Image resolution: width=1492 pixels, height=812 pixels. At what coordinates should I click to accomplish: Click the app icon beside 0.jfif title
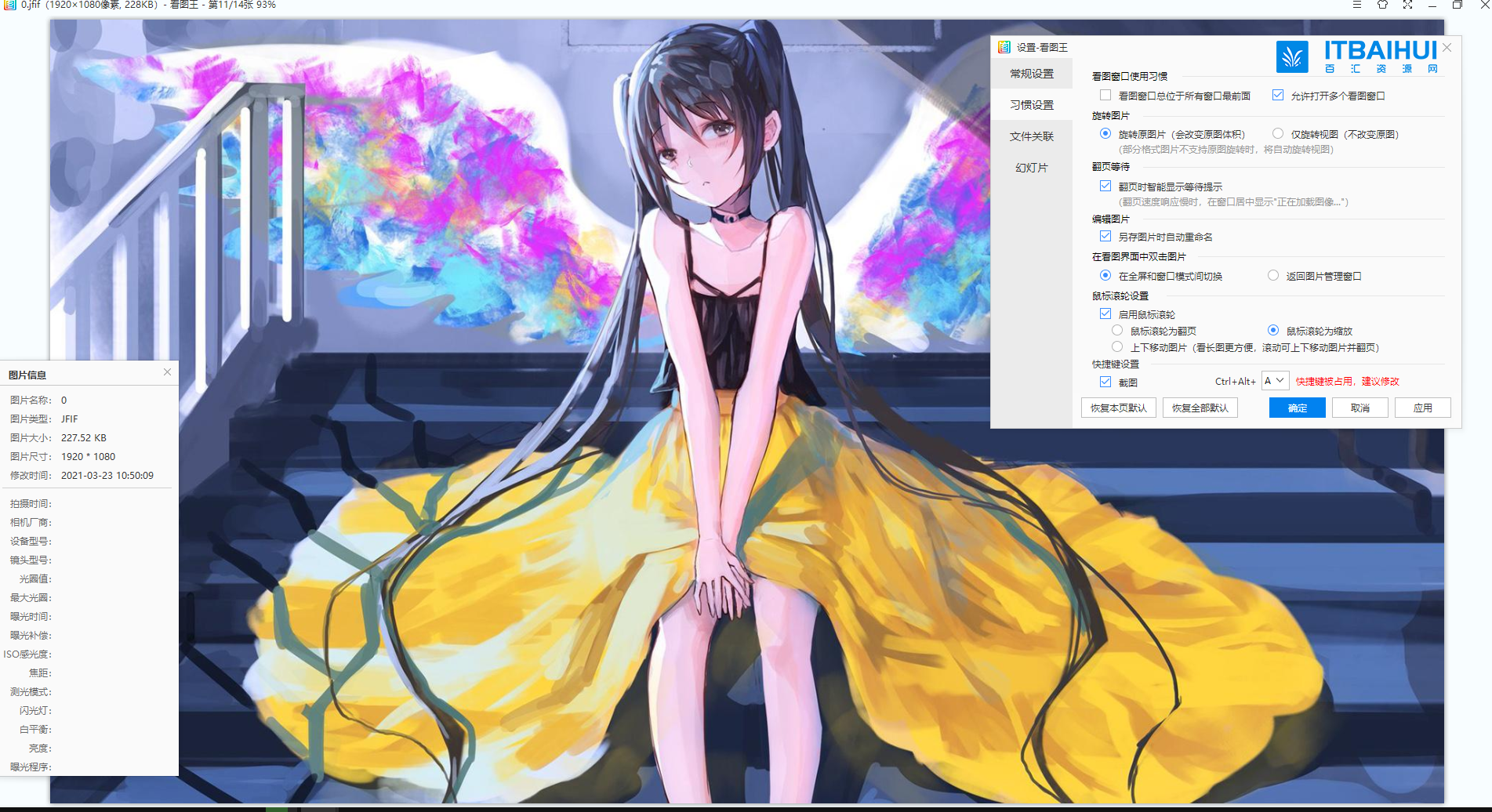click(x=10, y=5)
